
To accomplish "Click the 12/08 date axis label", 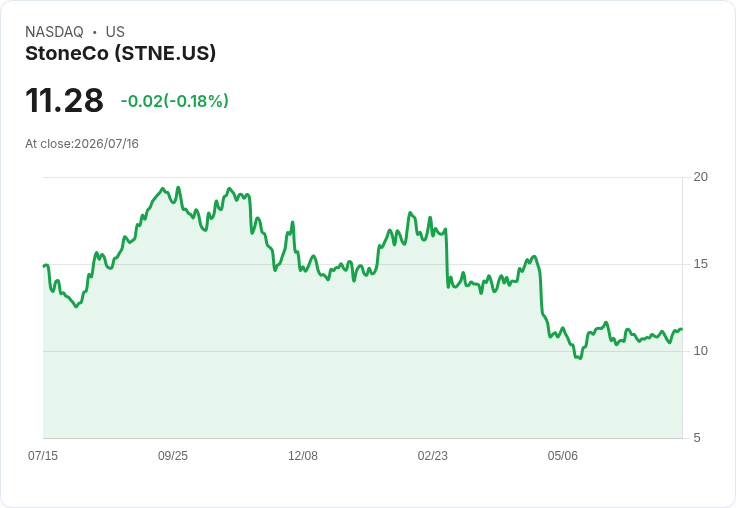I will pyautogui.click(x=303, y=456).
